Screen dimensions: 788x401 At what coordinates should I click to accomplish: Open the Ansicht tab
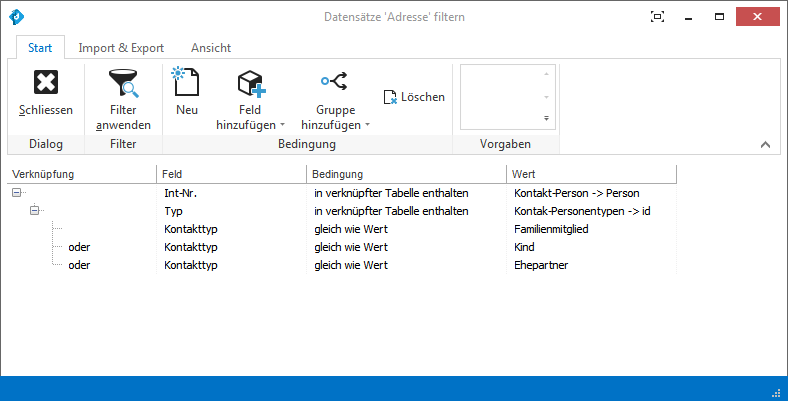pos(211,48)
